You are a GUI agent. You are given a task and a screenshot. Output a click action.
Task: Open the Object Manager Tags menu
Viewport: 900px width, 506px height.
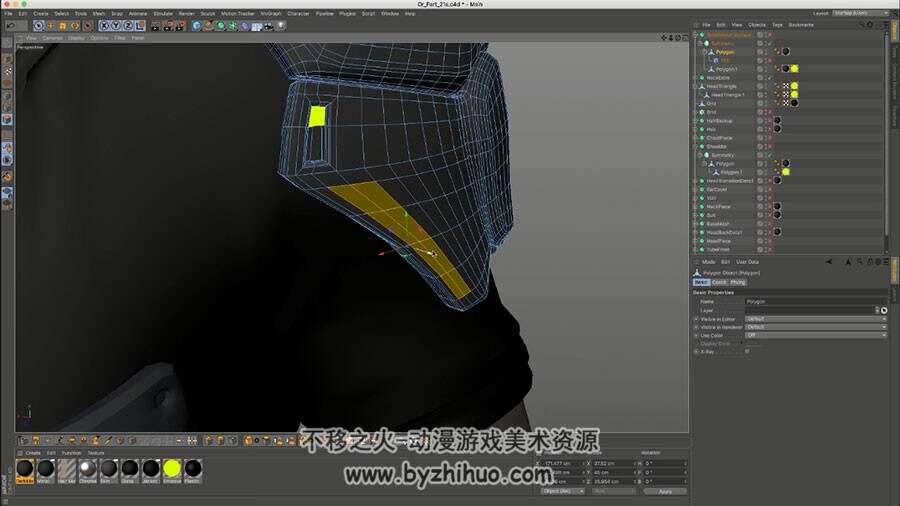coord(777,25)
